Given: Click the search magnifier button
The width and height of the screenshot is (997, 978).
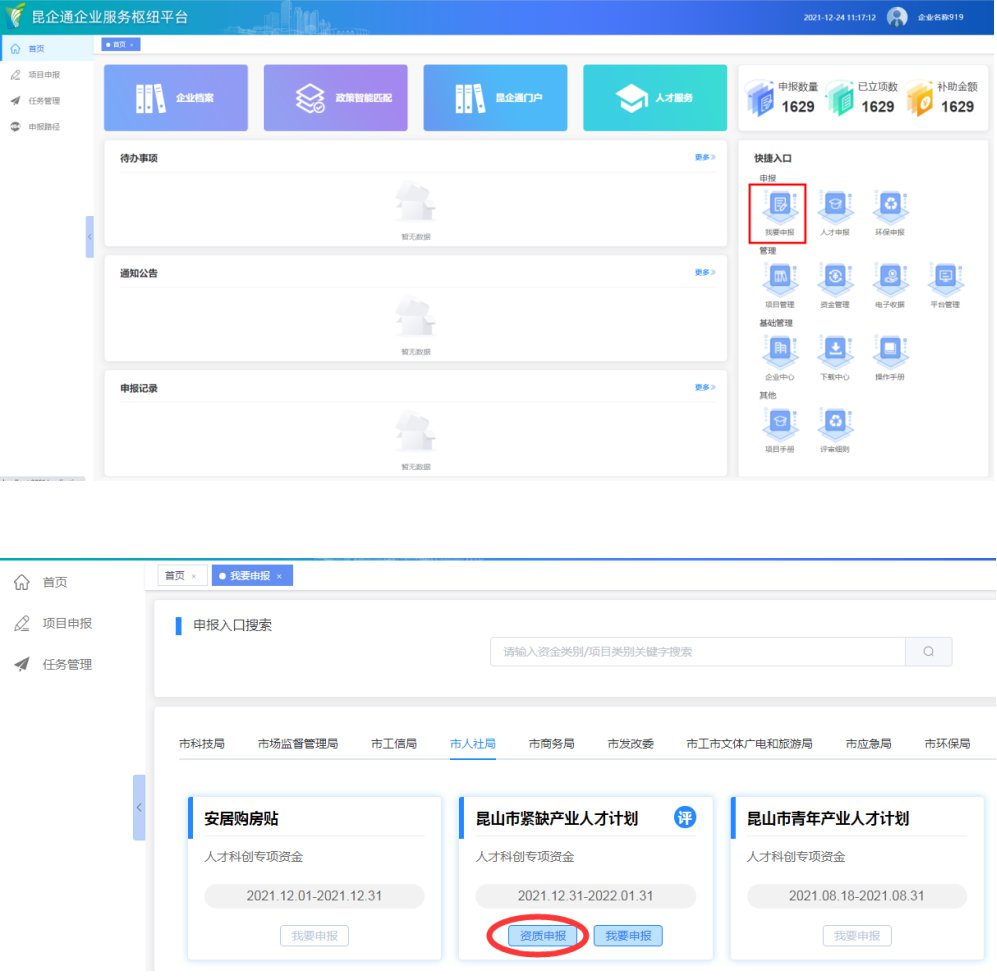Looking at the screenshot, I should click(928, 652).
